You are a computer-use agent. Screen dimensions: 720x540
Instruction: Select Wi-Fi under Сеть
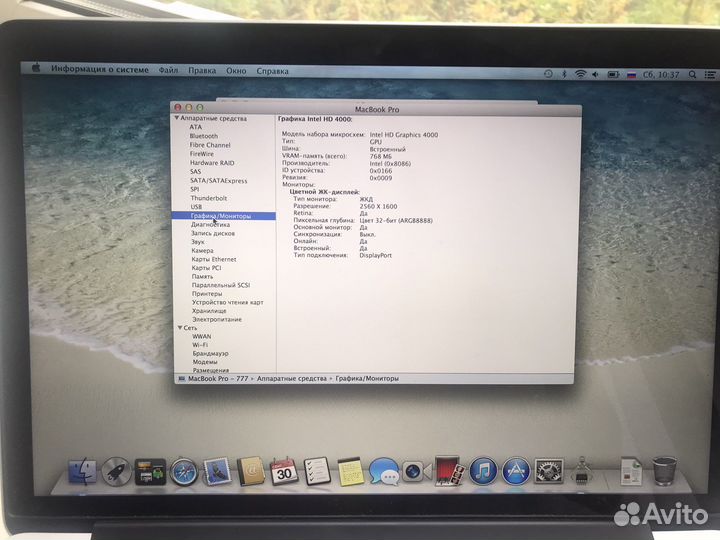click(200, 344)
